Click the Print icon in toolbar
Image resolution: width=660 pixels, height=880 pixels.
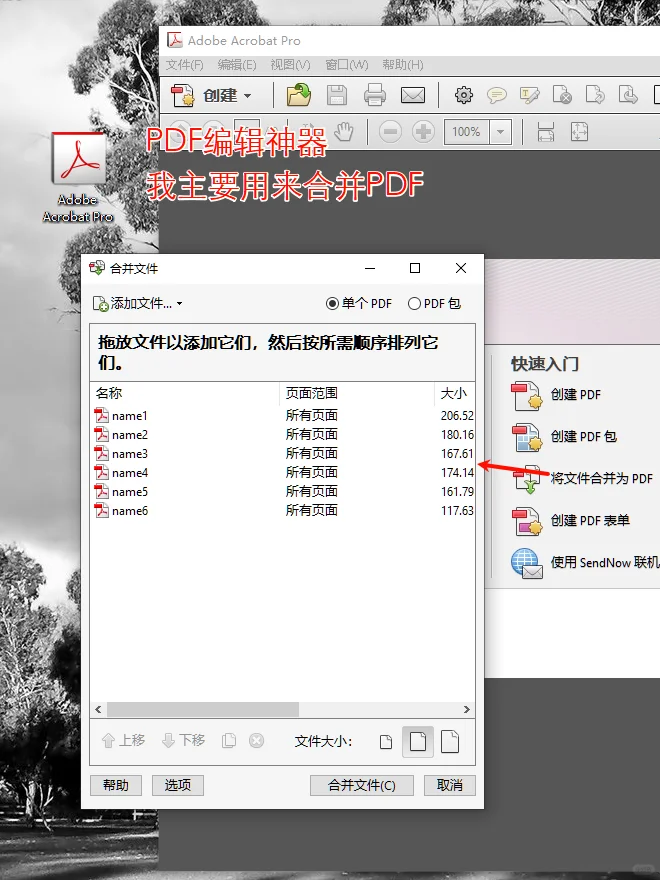[374, 95]
